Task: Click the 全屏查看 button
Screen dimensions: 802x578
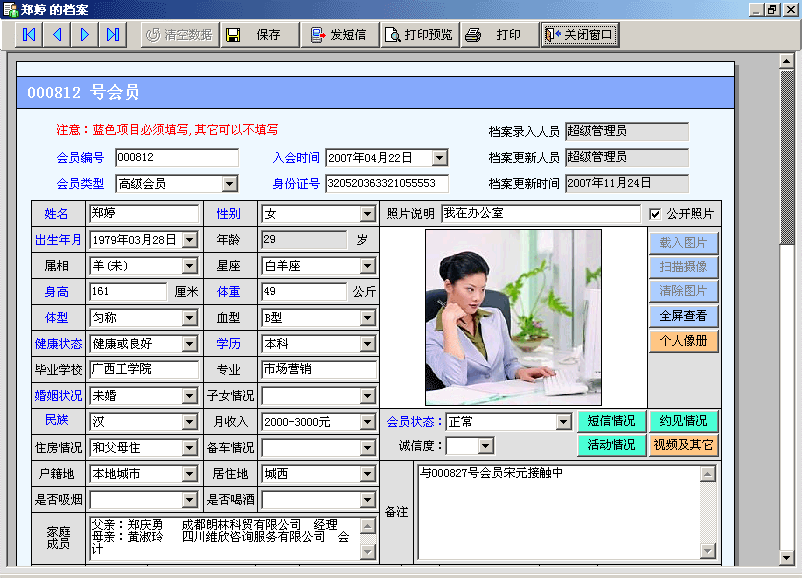Action: point(683,316)
